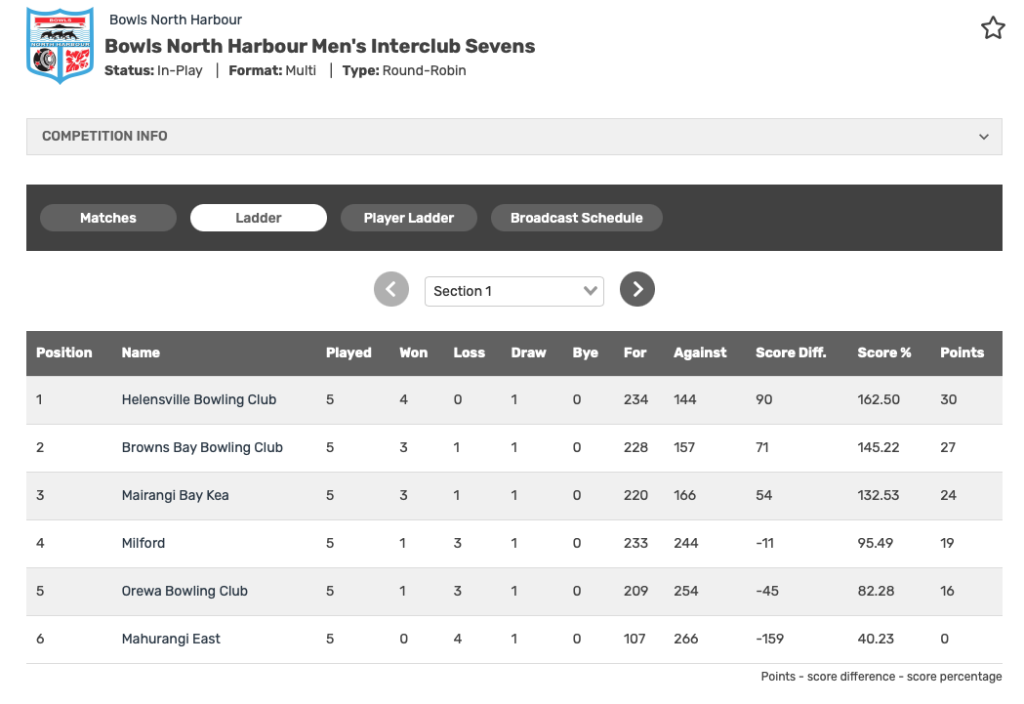
Task: Switch to the Matches tab
Action: coord(108,218)
